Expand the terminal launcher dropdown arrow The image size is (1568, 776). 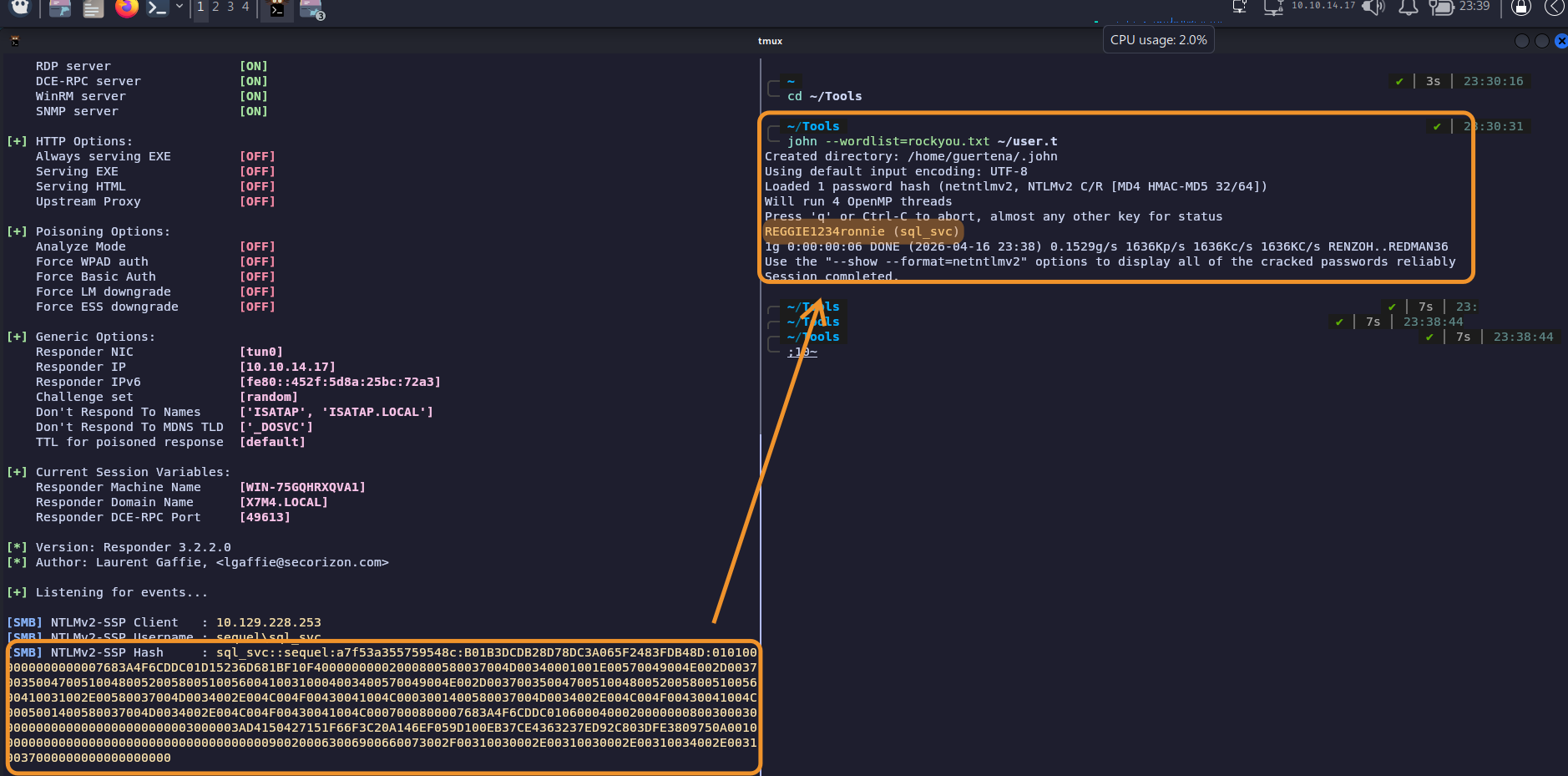click(x=180, y=7)
